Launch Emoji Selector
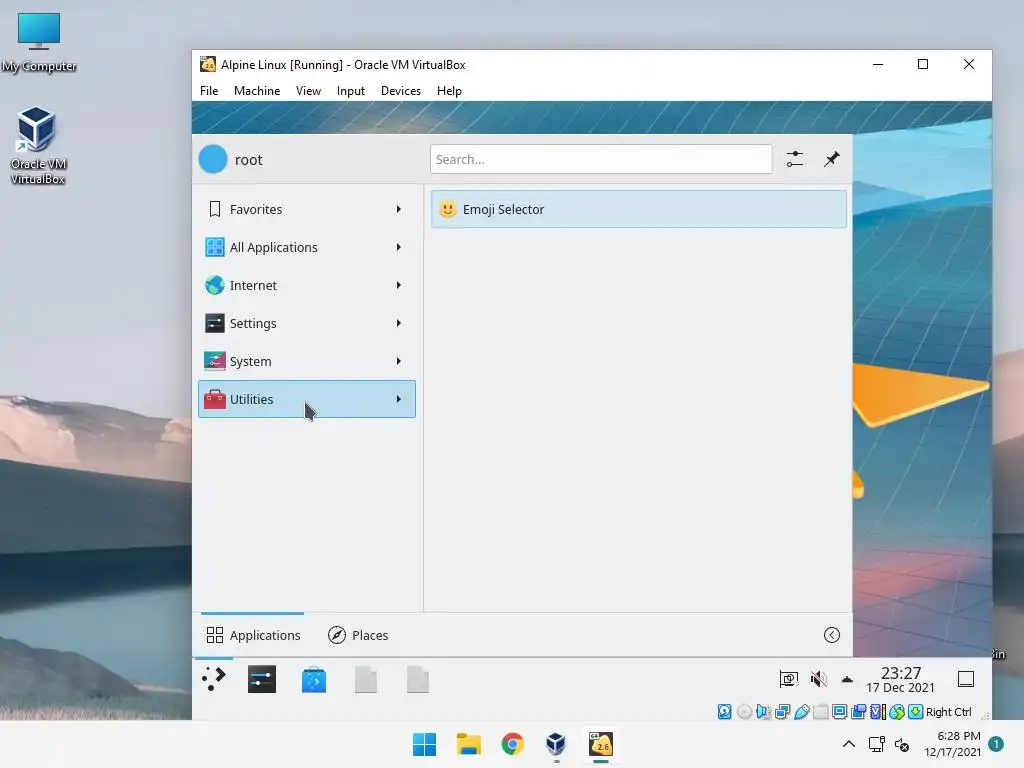1024x768 pixels. coord(639,209)
